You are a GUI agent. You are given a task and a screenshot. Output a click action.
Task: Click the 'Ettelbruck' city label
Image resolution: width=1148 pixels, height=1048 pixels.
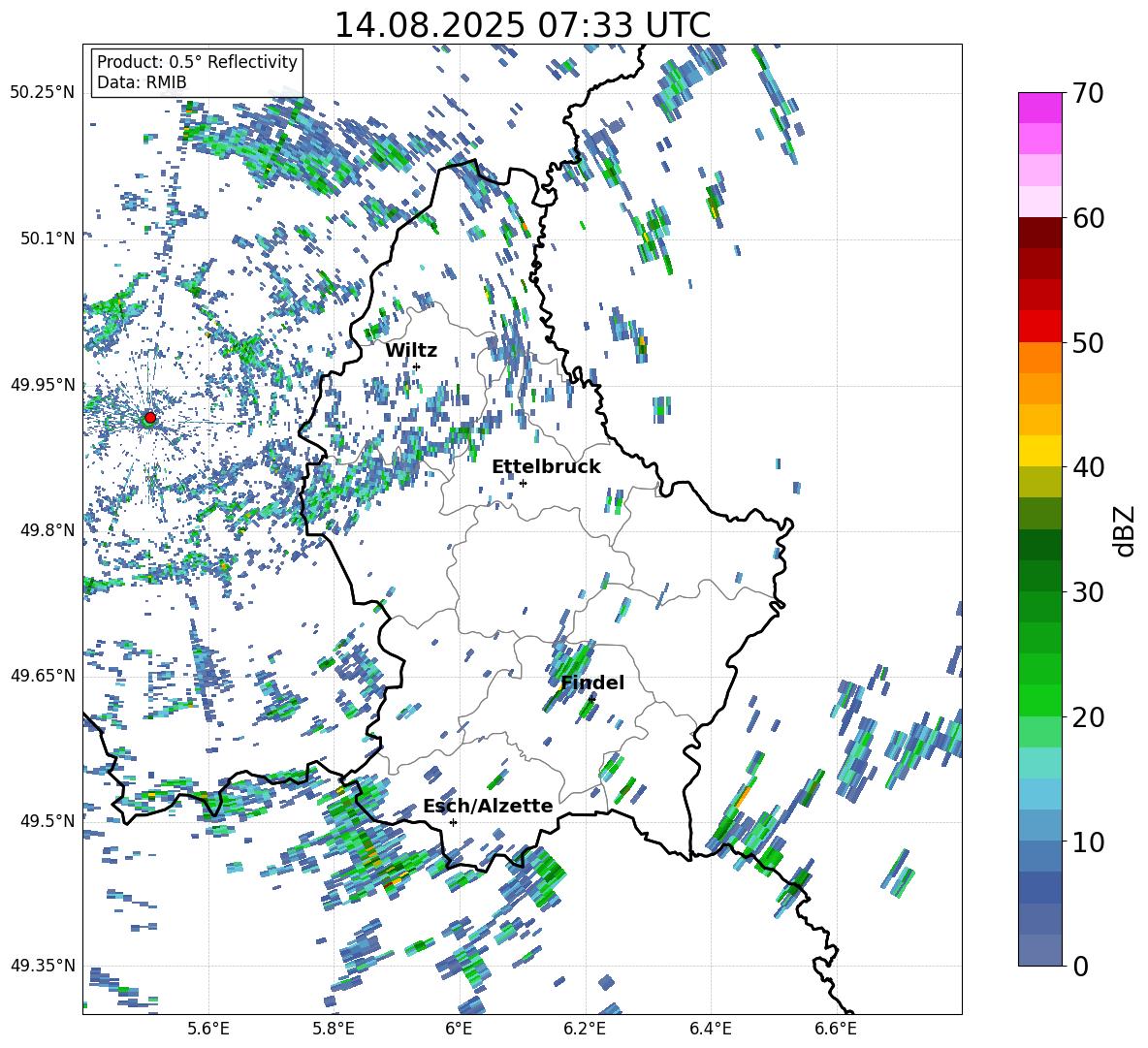click(x=546, y=466)
